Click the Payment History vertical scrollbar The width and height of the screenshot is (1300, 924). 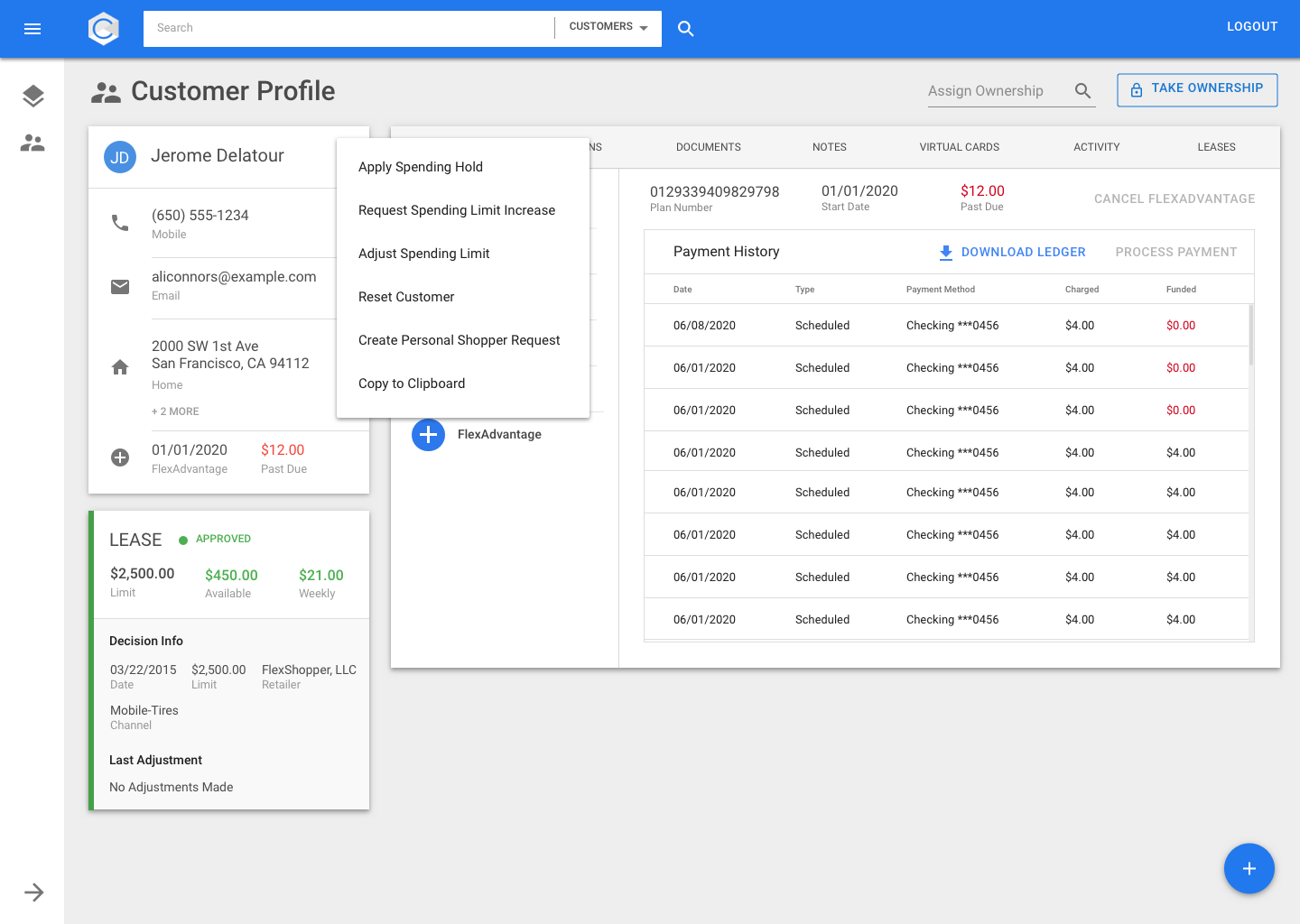(x=1251, y=336)
